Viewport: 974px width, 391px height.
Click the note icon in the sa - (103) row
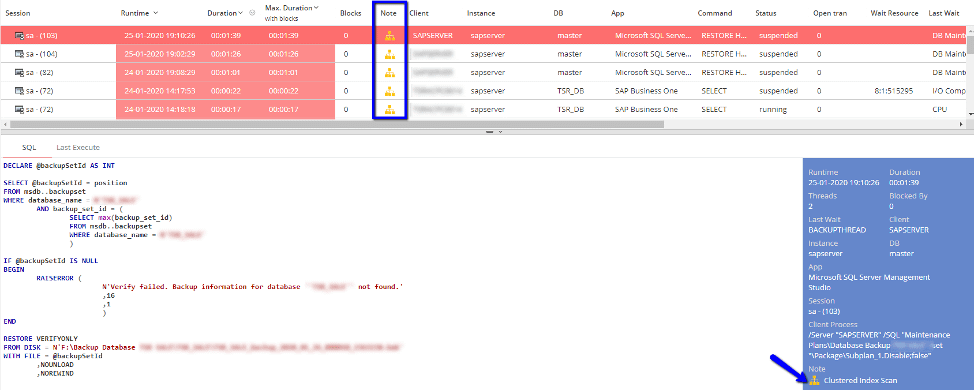tap(389, 35)
